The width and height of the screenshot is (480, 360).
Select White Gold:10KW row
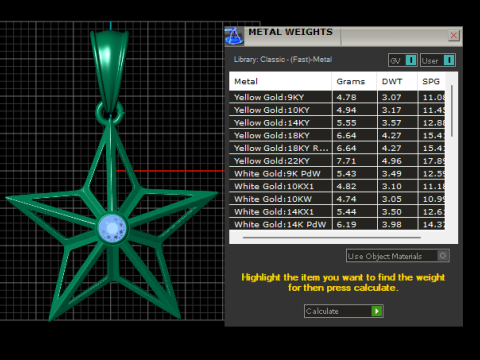(x=337, y=199)
